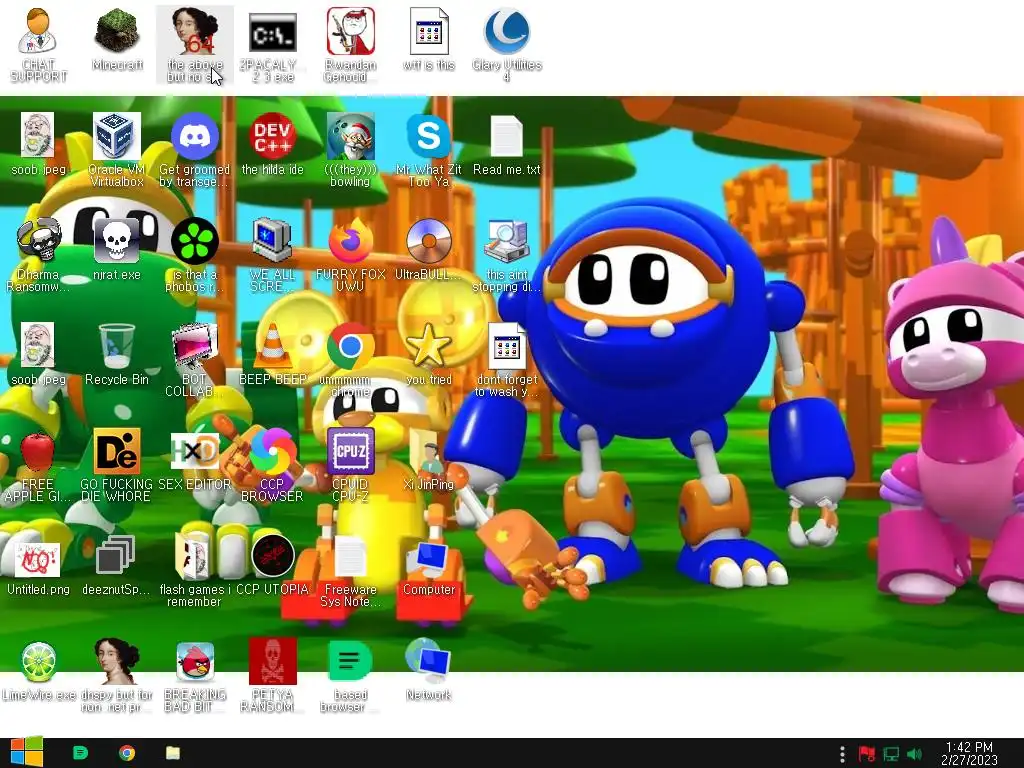
Task: Open the VLC cone 'BEEP BEEP' icon
Action: (x=273, y=346)
